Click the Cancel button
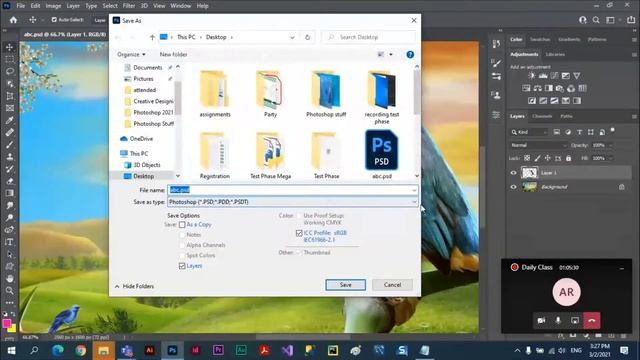The width and height of the screenshot is (640, 360). point(392,285)
